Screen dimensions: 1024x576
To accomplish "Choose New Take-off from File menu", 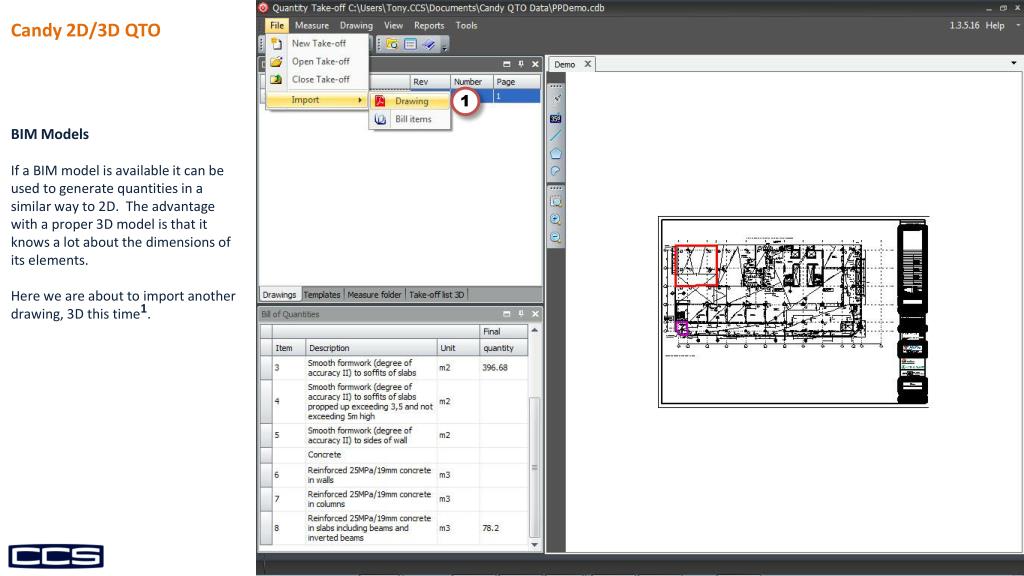I will [318, 43].
